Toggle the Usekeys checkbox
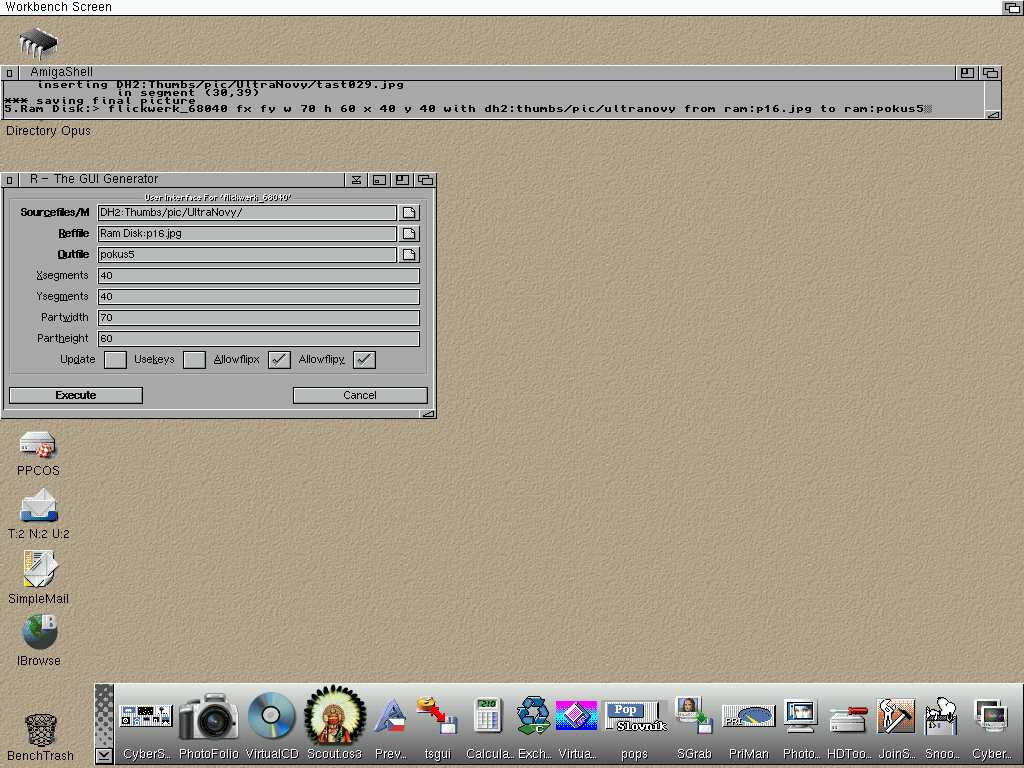The image size is (1024, 768). coord(194,360)
